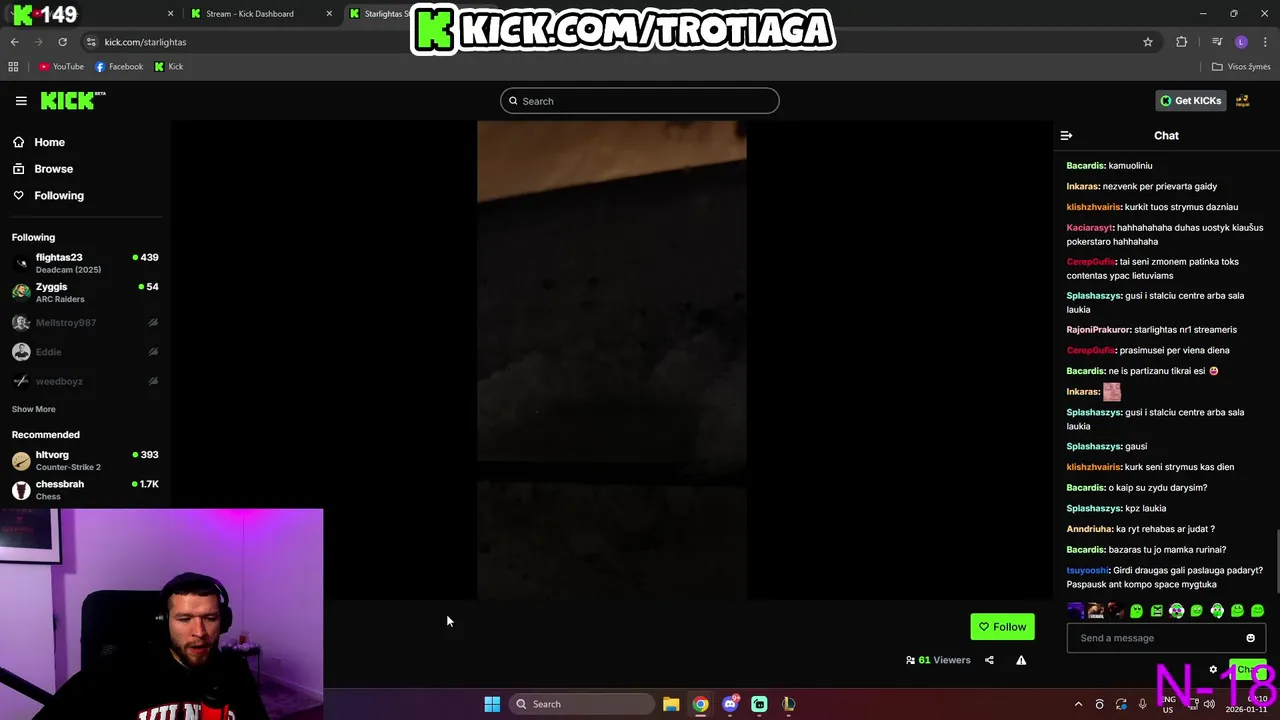Open YouTube bookmark
The width and height of the screenshot is (1280, 720).
pos(61,67)
